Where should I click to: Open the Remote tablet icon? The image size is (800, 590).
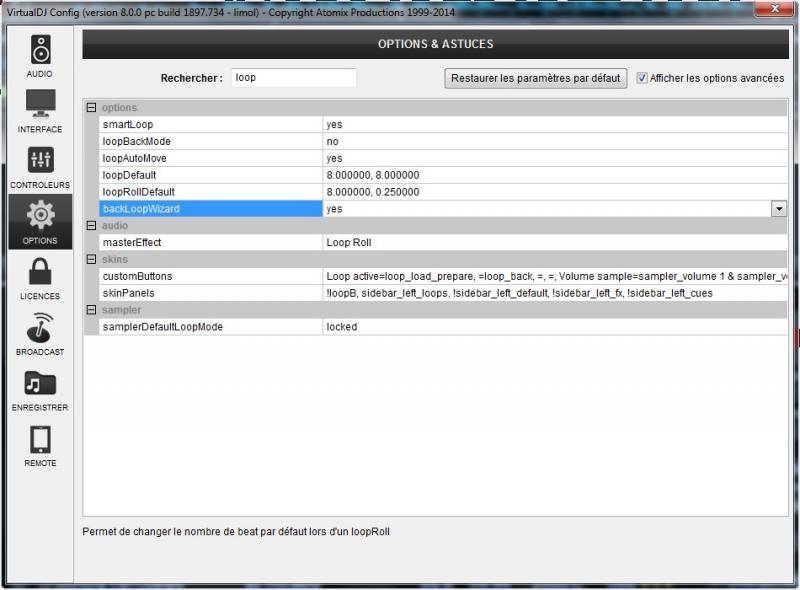(40, 439)
